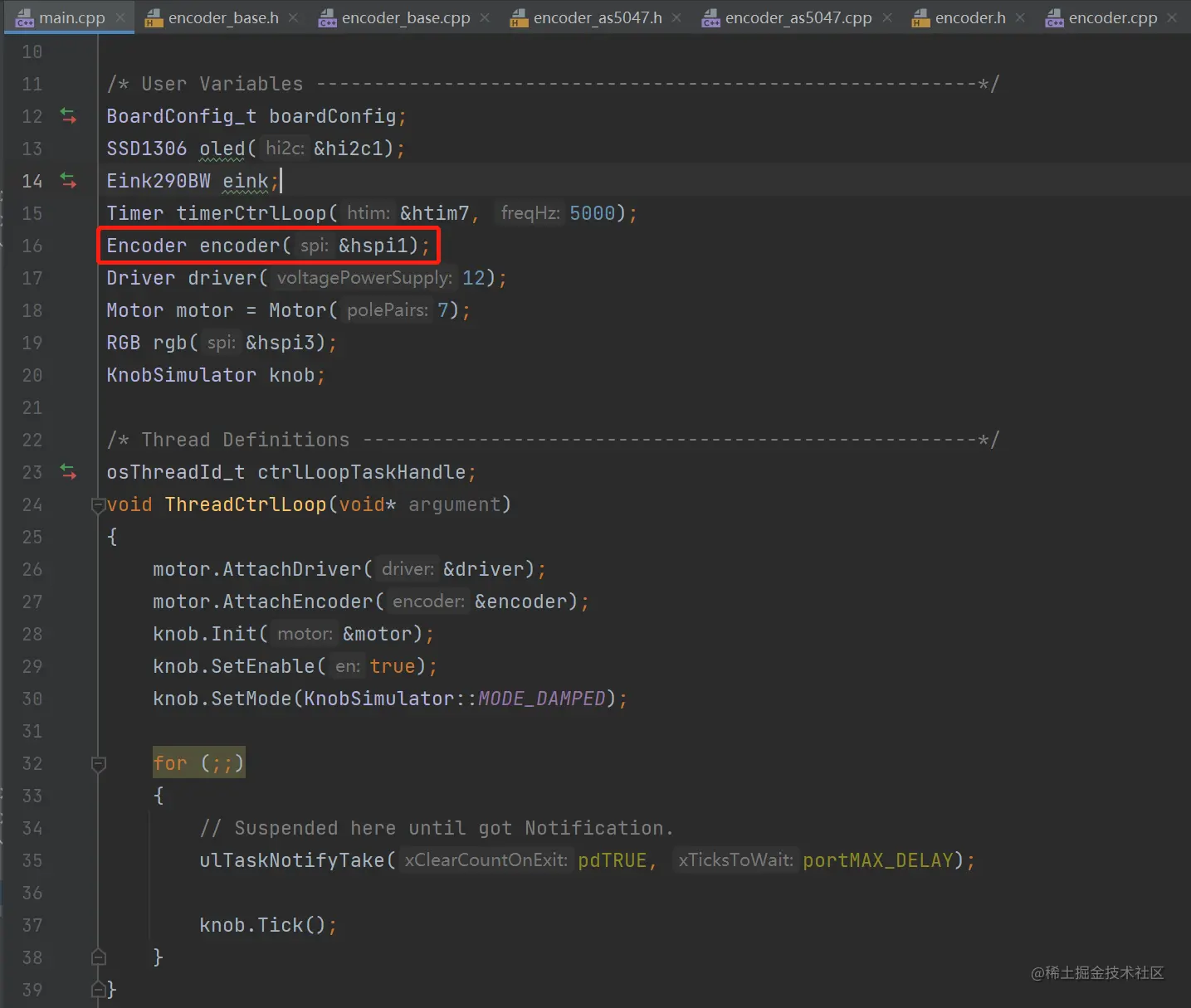Click the ulTaskNotifyTake function call
Screen dimensions: 1191x1008
click(x=292, y=860)
